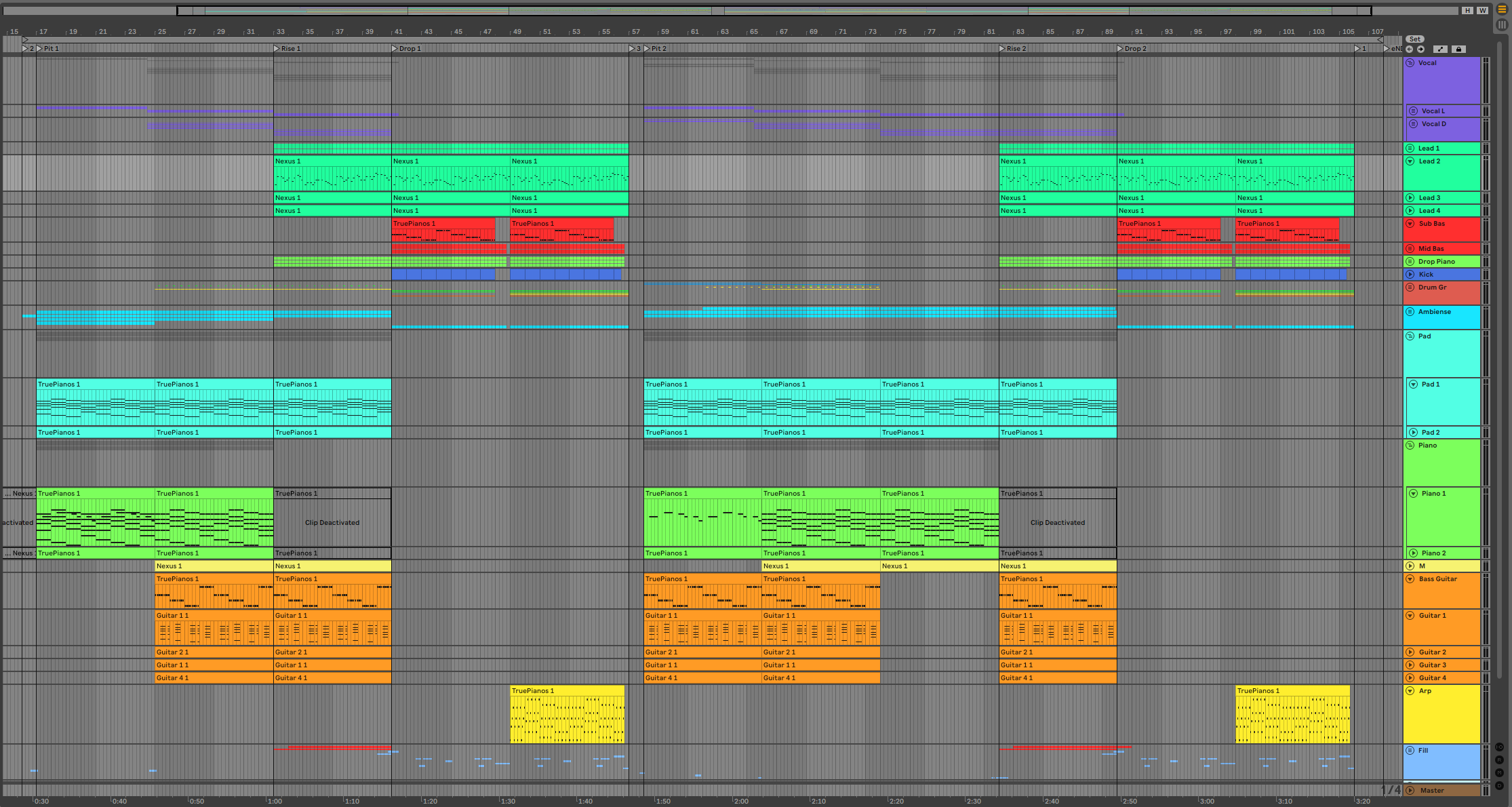Switch to Arrangement view selector icon
Viewport: 1512px width, 807px height.
click(1502, 9)
